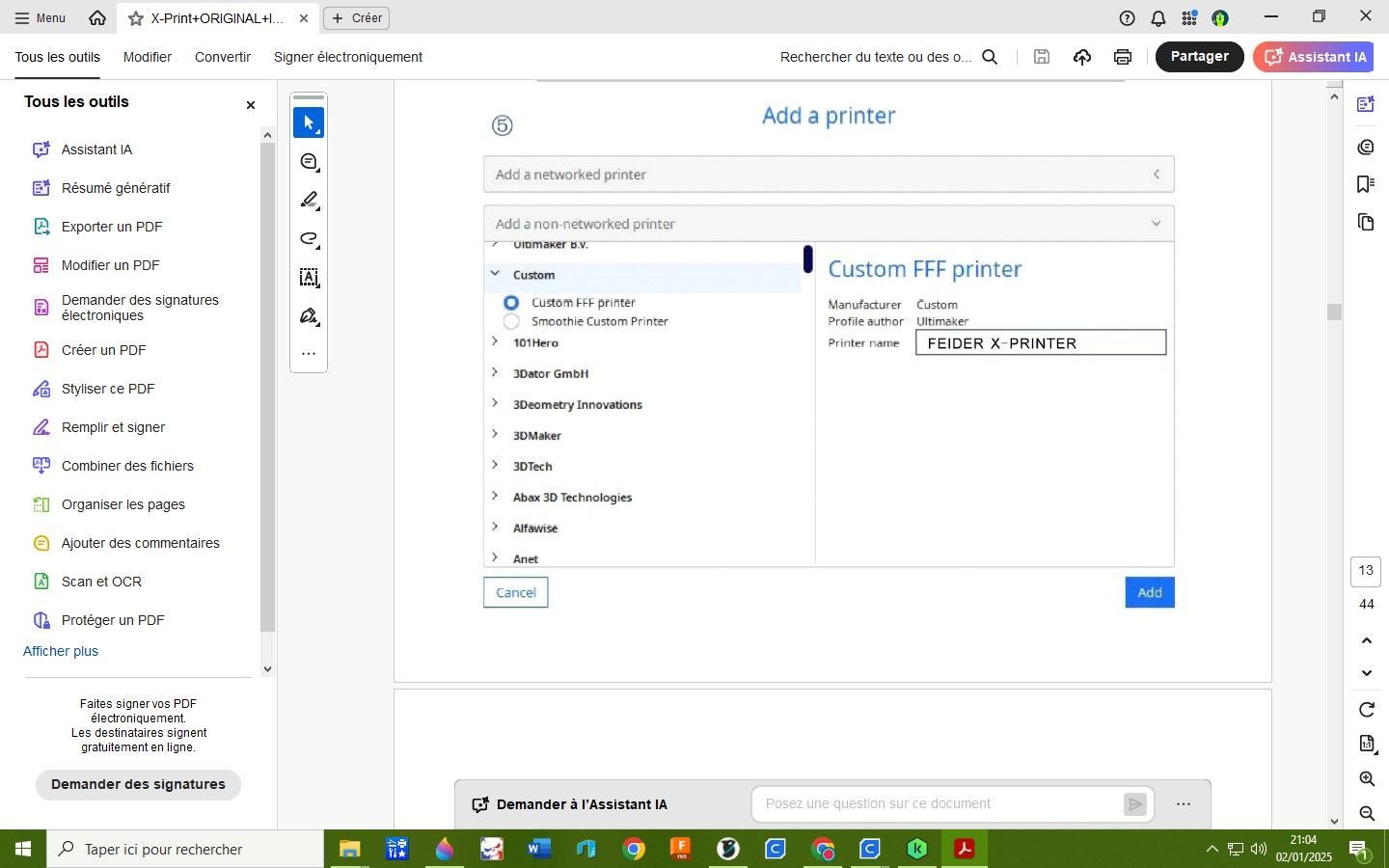Image resolution: width=1389 pixels, height=868 pixels.
Task: Switch to the Tous les outils tab
Action: point(57,57)
